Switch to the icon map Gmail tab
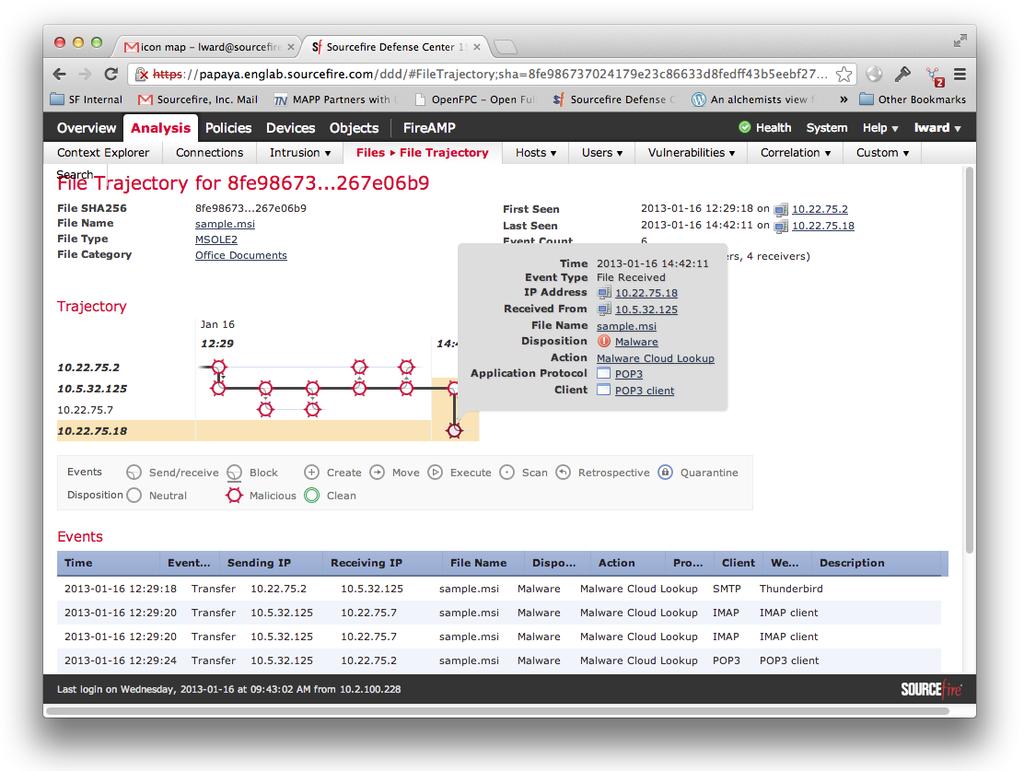This screenshot has width=1024, height=771. tap(209, 47)
